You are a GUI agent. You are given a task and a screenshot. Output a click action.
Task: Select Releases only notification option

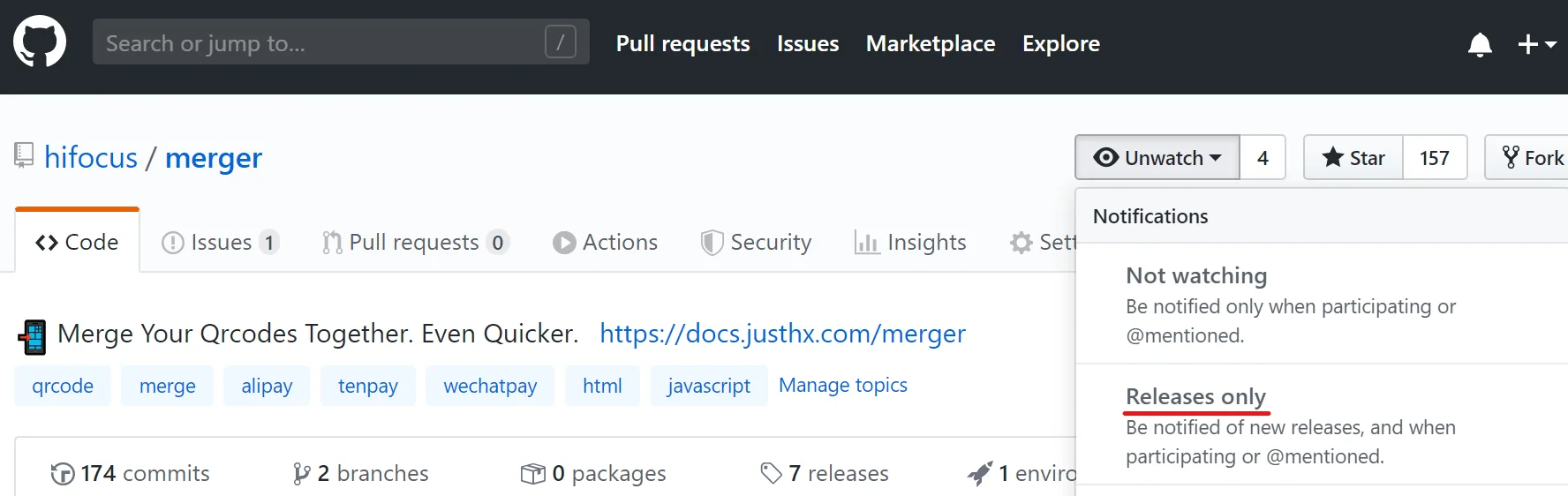point(1195,397)
